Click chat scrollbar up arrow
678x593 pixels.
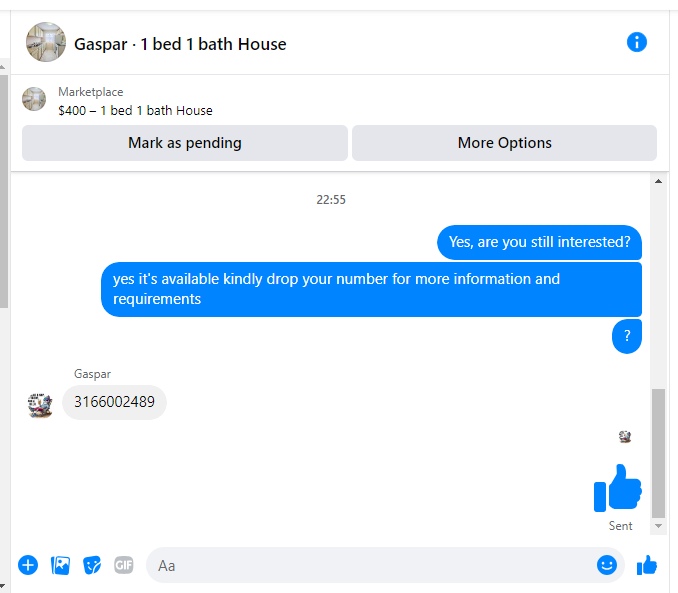658,181
